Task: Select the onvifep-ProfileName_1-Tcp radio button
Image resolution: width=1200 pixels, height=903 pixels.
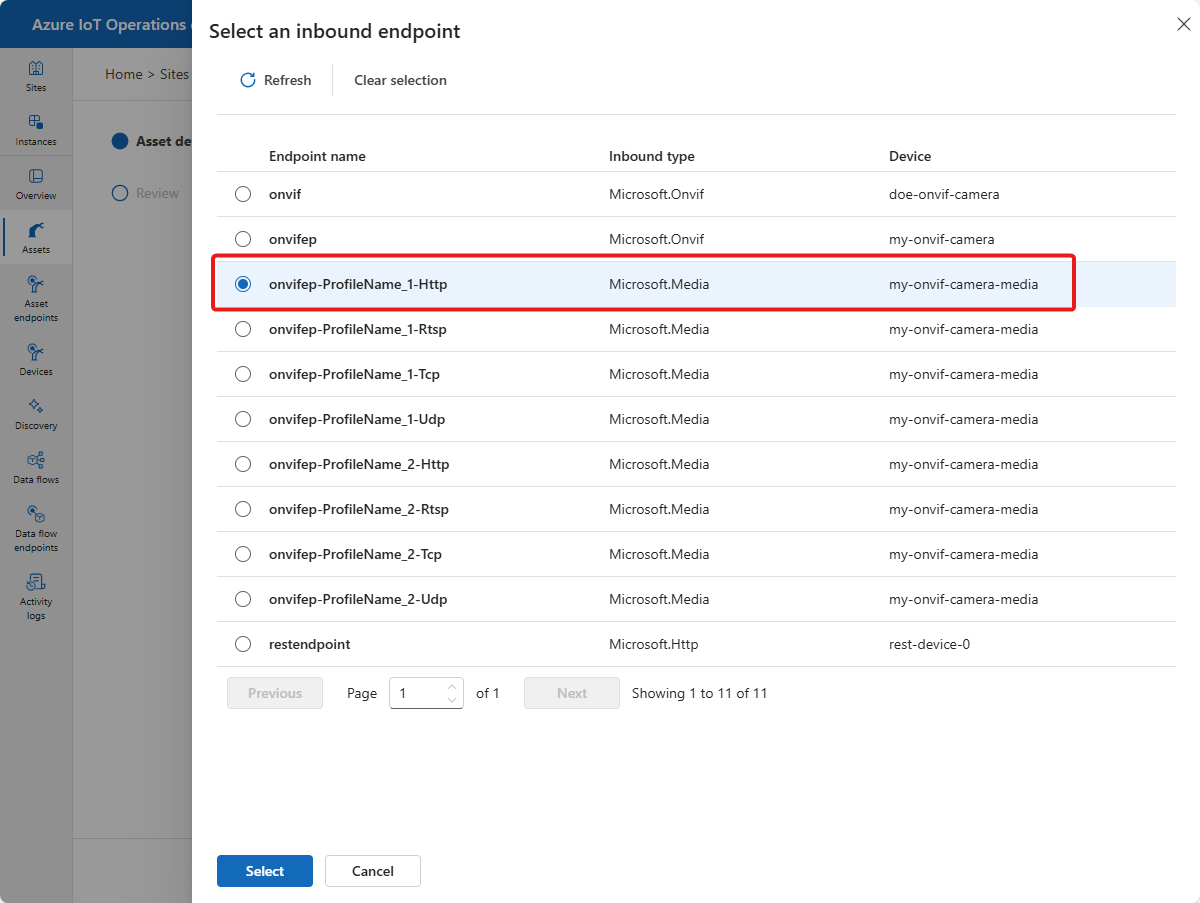Action: click(243, 374)
